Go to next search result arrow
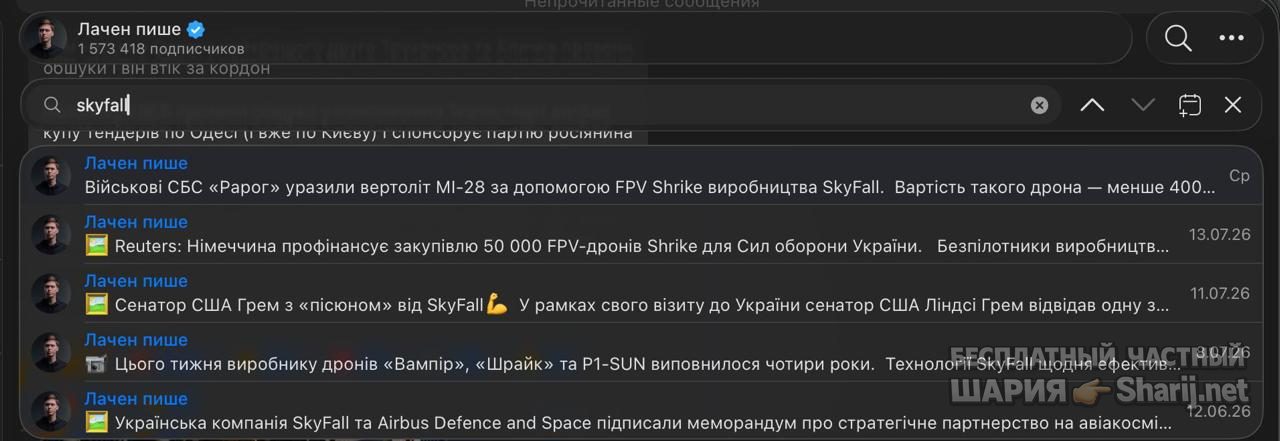The image size is (1280, 441). click(1143, 105)
